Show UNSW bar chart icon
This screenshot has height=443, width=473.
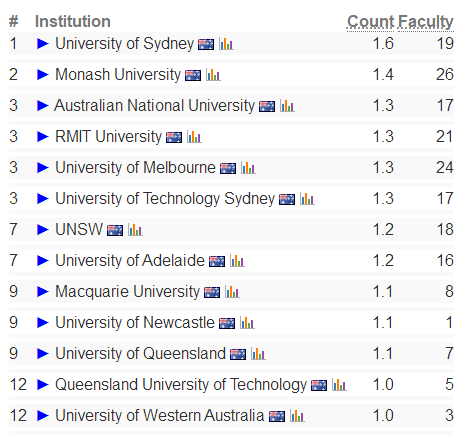point(135,230)
